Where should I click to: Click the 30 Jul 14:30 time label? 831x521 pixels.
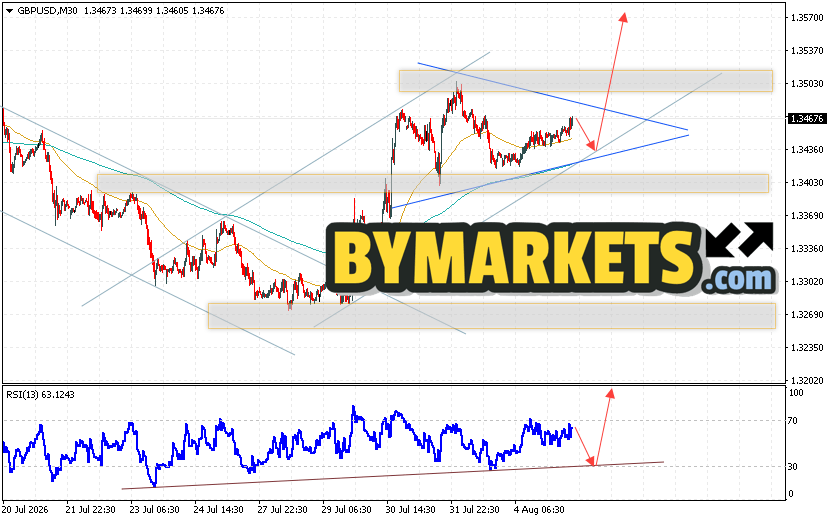tap(411, 510)
